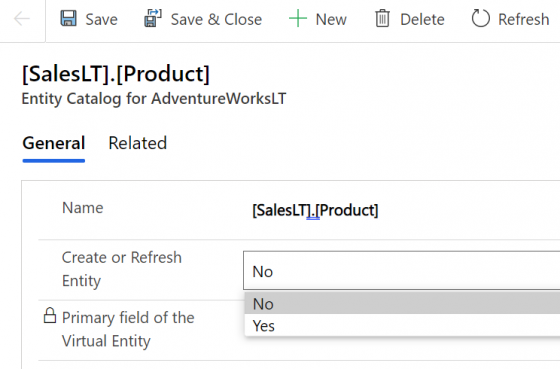560x369 pixels.
Task: Click Entity Catalog for AdventureWorksLT subtitle
Action: (x=154, y=99)
